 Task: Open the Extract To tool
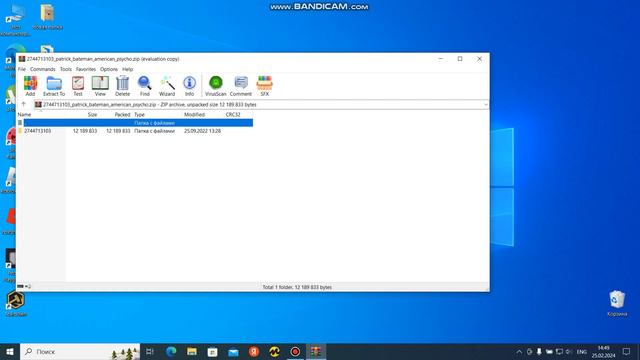click(x=54, y=86)
